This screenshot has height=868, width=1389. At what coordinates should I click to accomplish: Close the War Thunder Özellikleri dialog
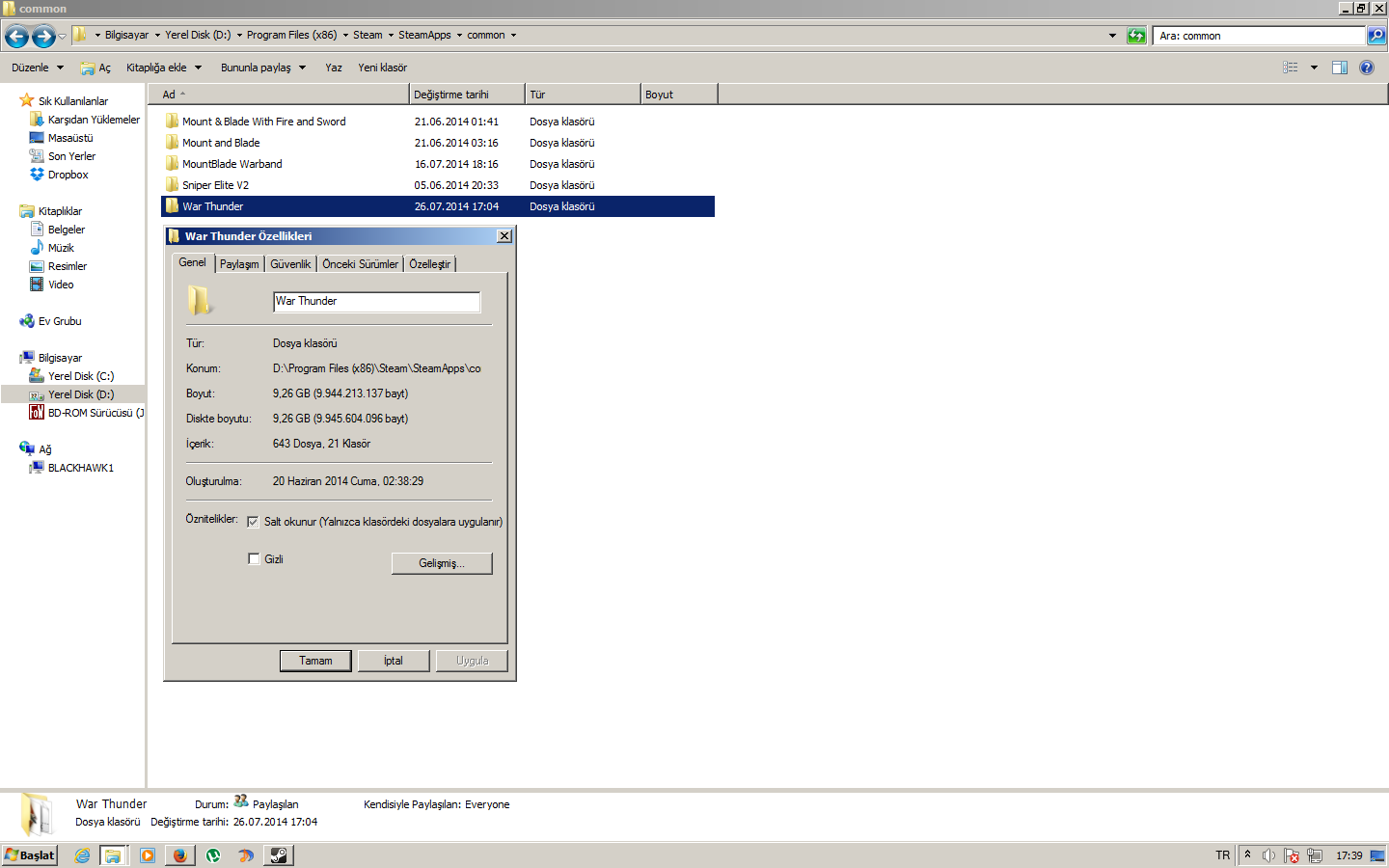pos(504,236)
